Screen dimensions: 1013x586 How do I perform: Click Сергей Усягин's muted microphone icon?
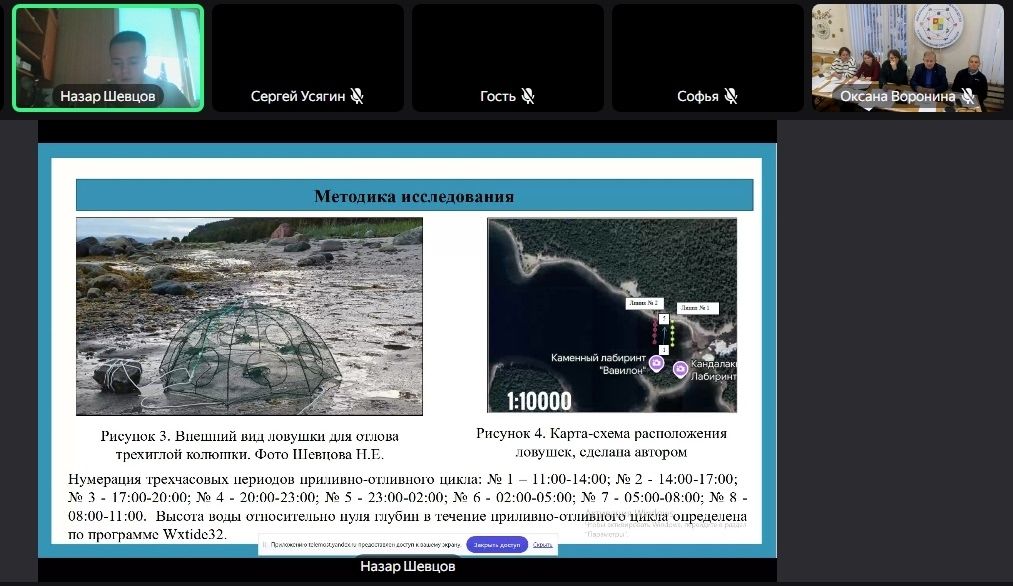(357, 97)
